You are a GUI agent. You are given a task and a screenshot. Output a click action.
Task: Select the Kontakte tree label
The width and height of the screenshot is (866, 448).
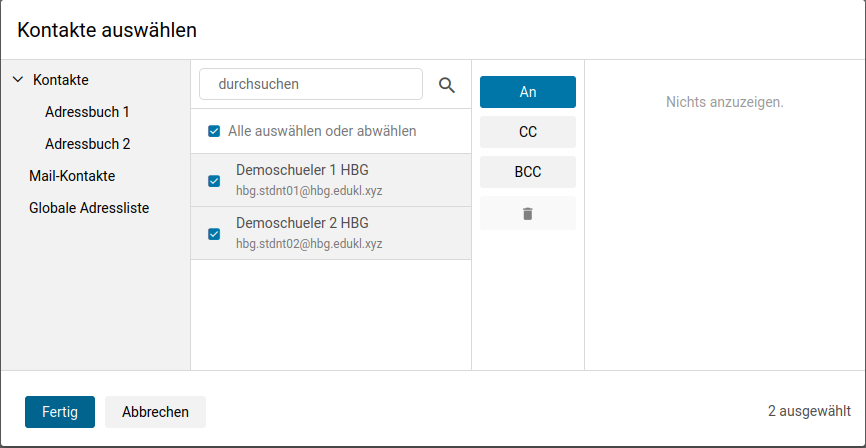click(61, 80)
